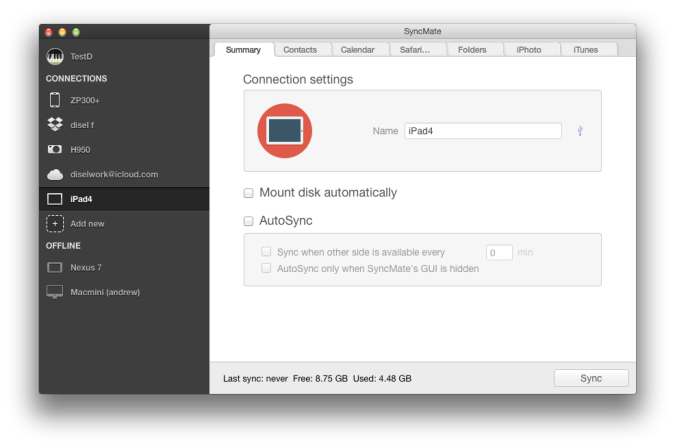Select the disel f connection label
Viewport: 675px width, 448px height.
(x=82, y=125)
